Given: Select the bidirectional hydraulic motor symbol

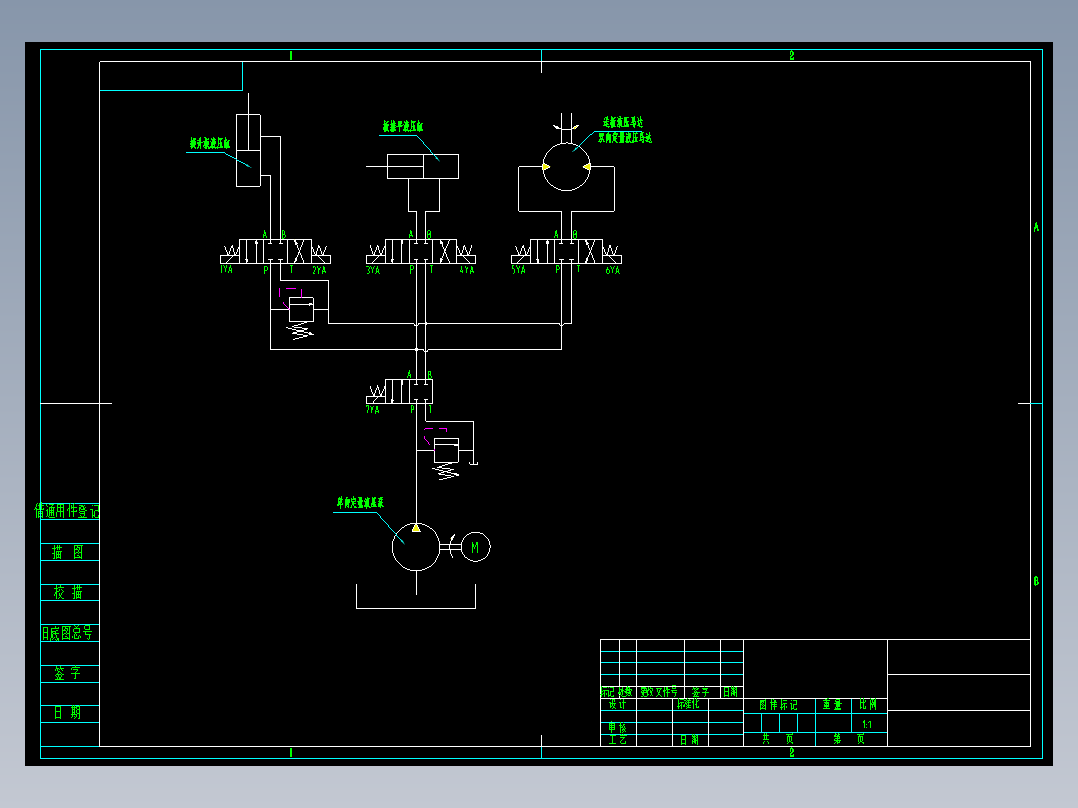Looking at the screenshot, I should (x=566, y=166).
